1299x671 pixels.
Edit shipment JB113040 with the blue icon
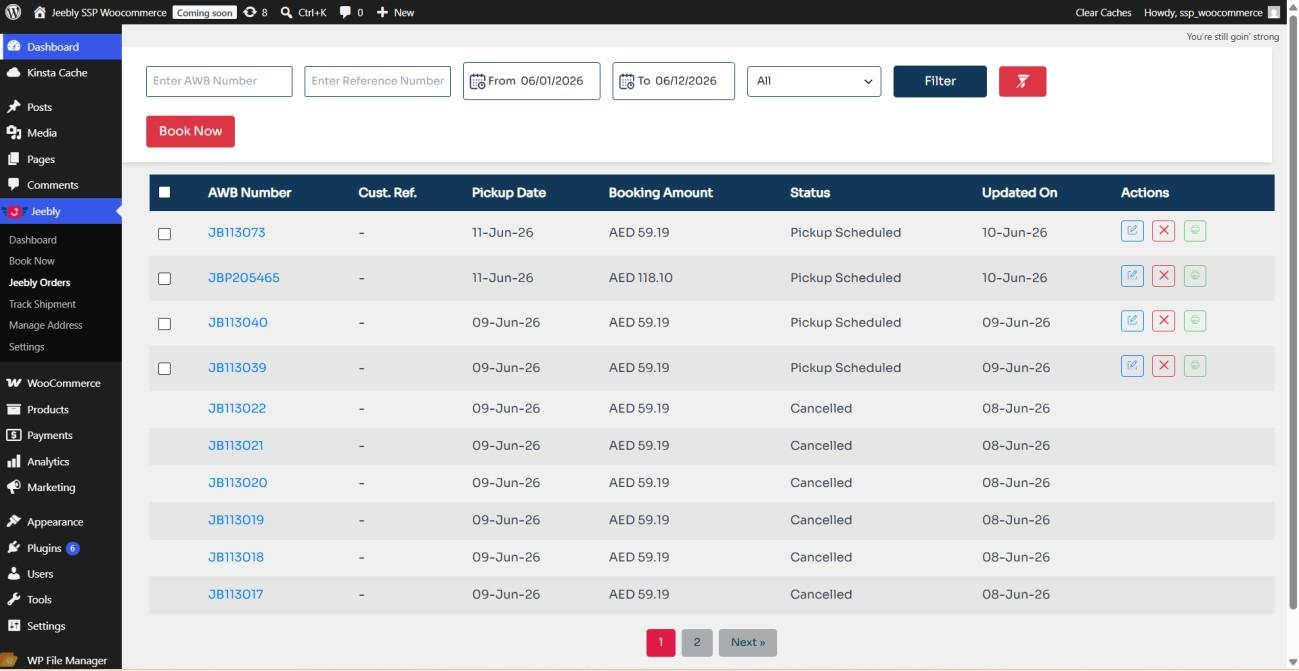1132,320
